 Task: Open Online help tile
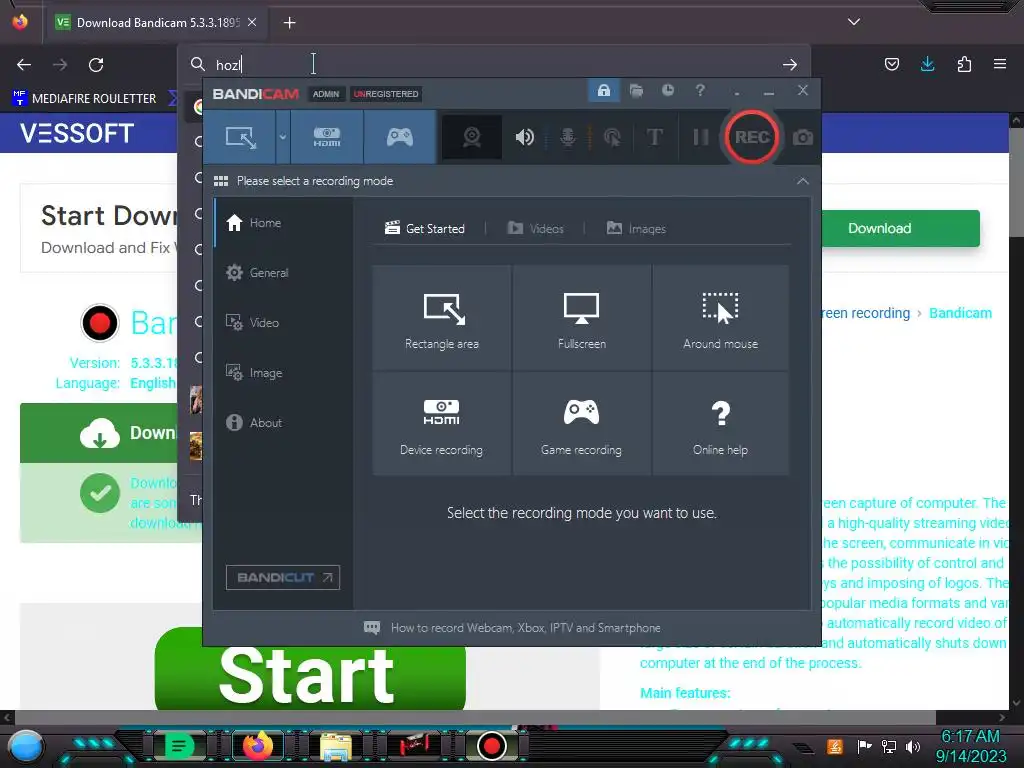(x=720, y=424)
